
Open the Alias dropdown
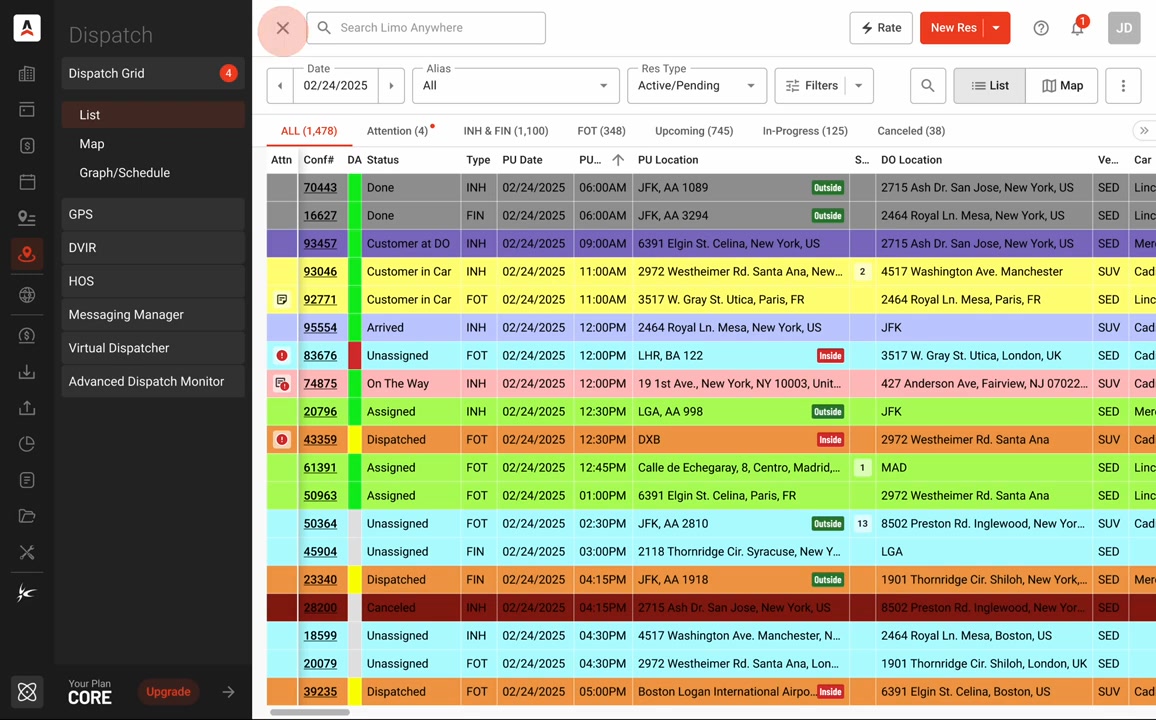click(x=515, y=85)
